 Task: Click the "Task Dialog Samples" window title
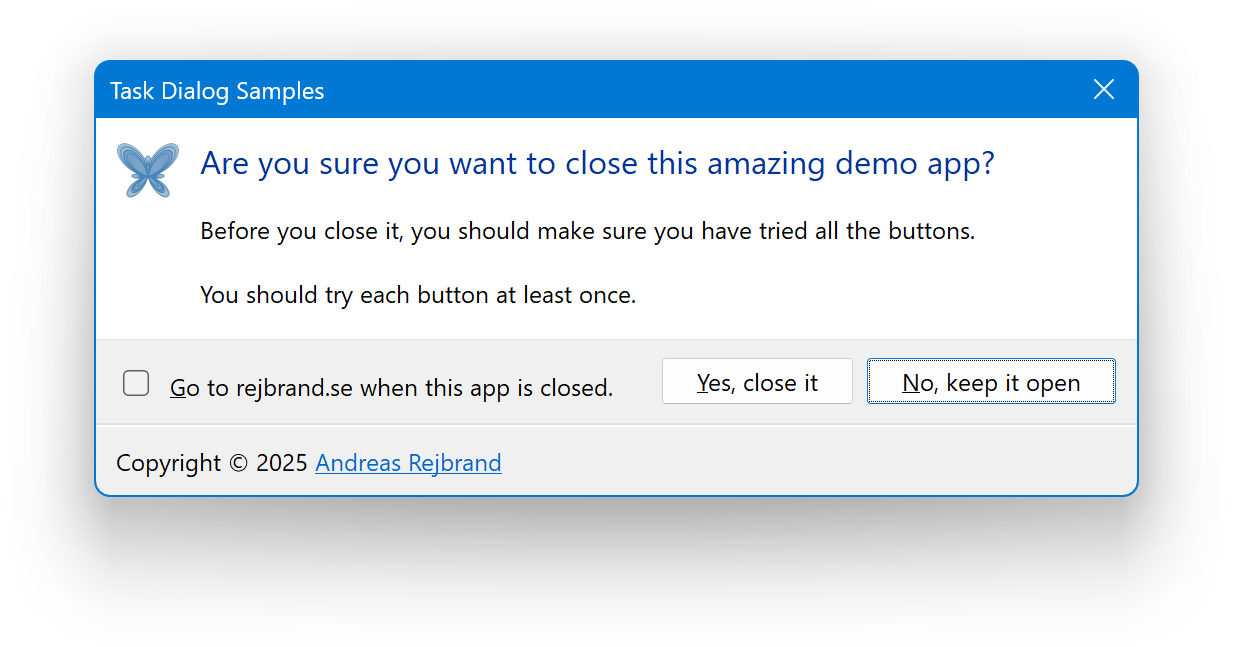(217, 91)
